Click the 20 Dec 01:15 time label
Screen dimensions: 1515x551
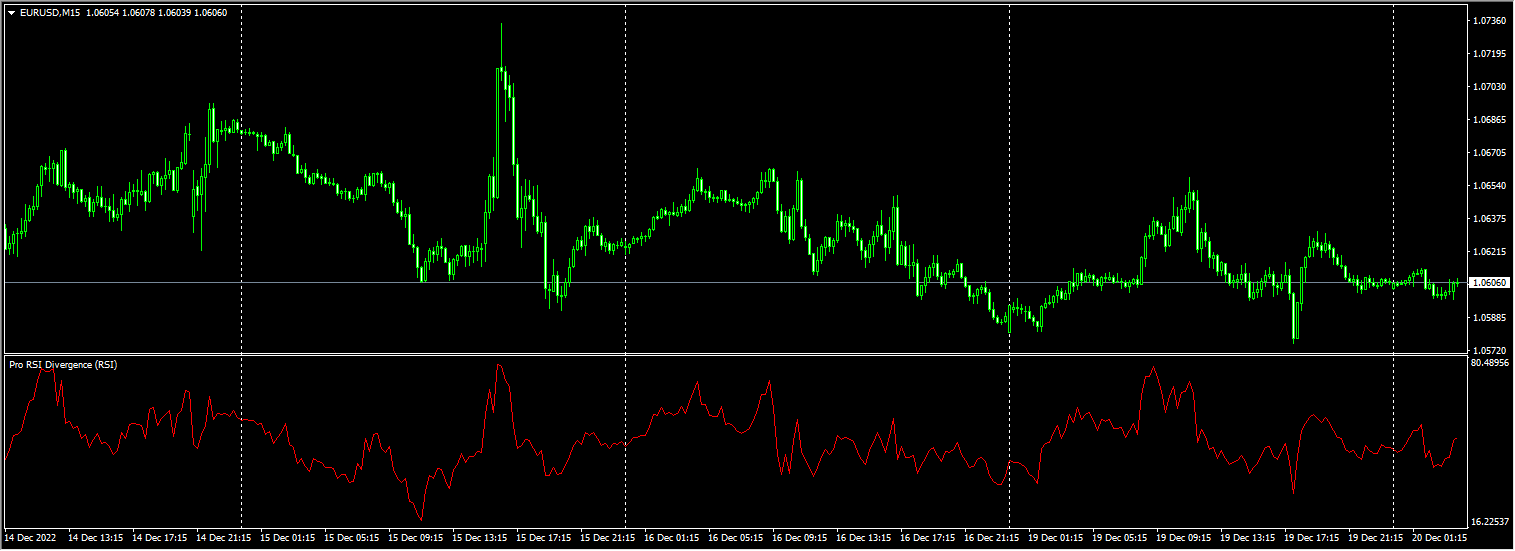[x=1440, y=538]
